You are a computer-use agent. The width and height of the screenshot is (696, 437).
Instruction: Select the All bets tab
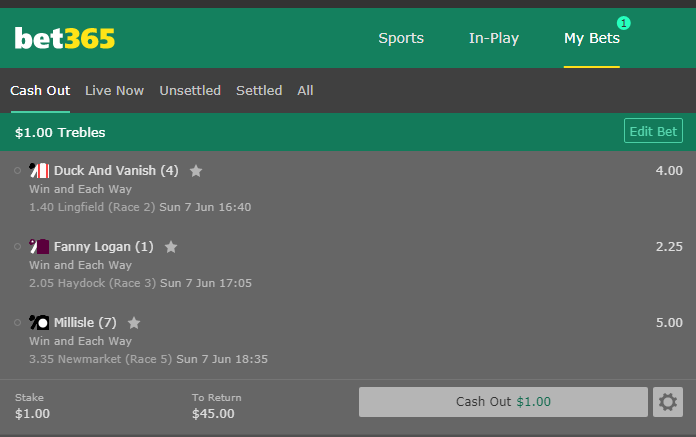click(x=305, y=91)
